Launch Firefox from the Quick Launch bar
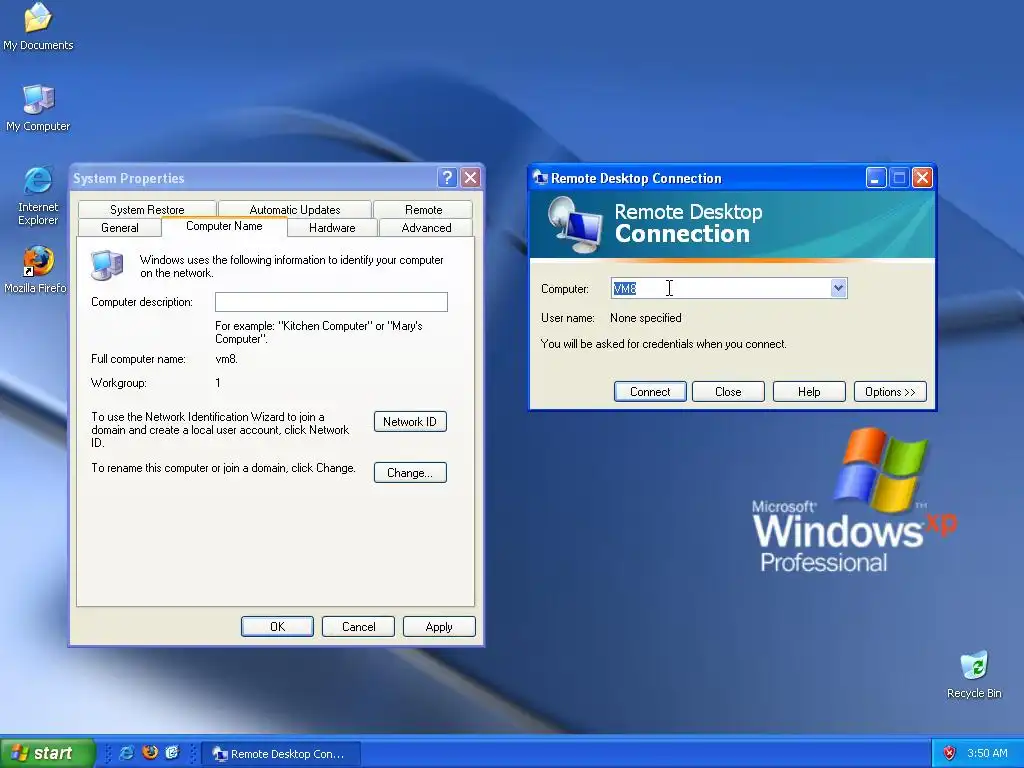The width and height of the screenshot is (1024, 768). [x=150, y=753]
